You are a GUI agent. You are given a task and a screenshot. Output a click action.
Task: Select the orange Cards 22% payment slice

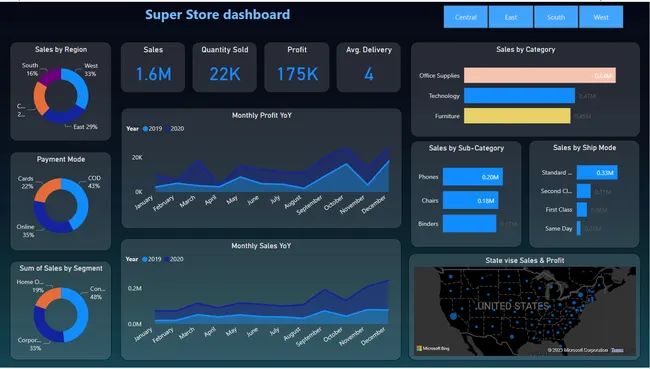click(46, 189)
